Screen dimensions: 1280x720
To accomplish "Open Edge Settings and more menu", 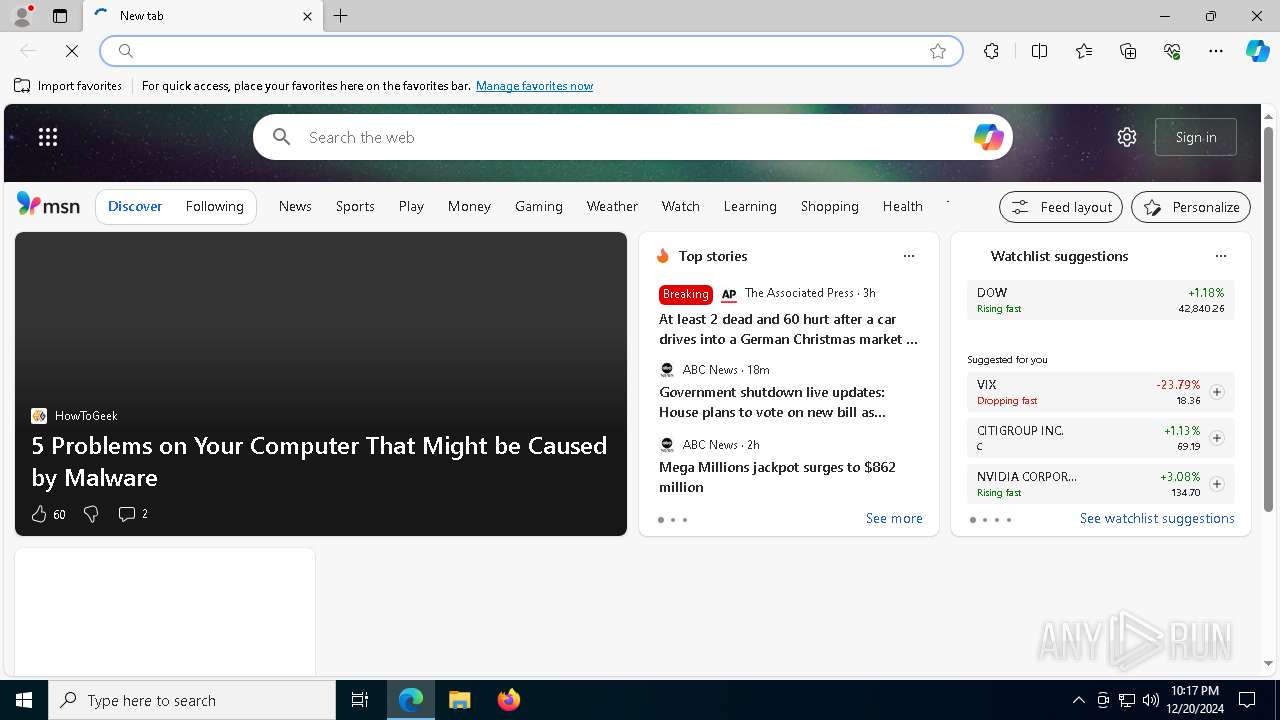I will (1216, 51).
